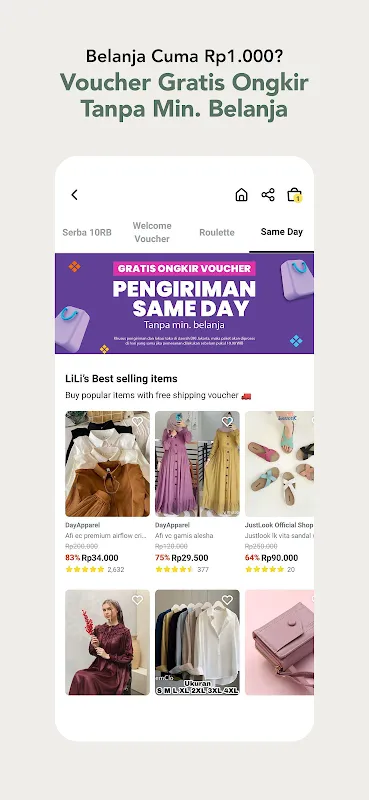Image resolution: width=369 pixels, height=800 pixels.
Task: Favorite the Afi ec premium airflow item
Action: coord(137,421)
